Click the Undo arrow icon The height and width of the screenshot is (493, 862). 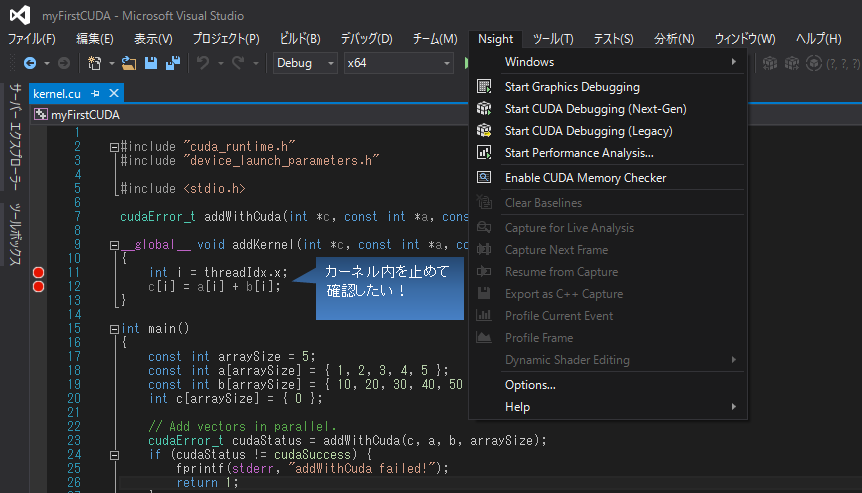point(203,63)
